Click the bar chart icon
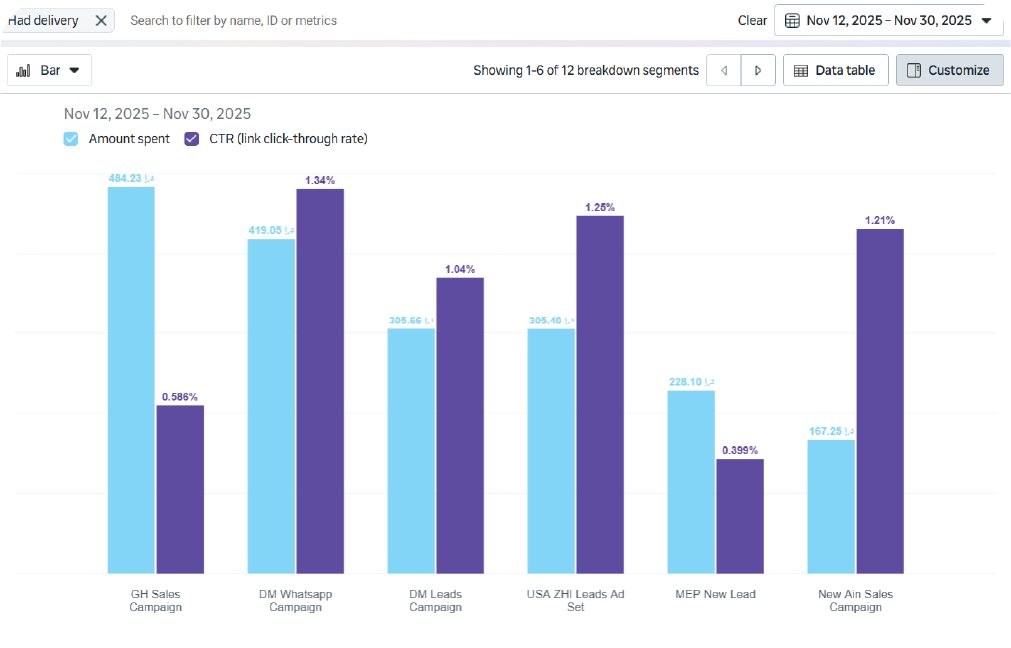 [24, 70]
